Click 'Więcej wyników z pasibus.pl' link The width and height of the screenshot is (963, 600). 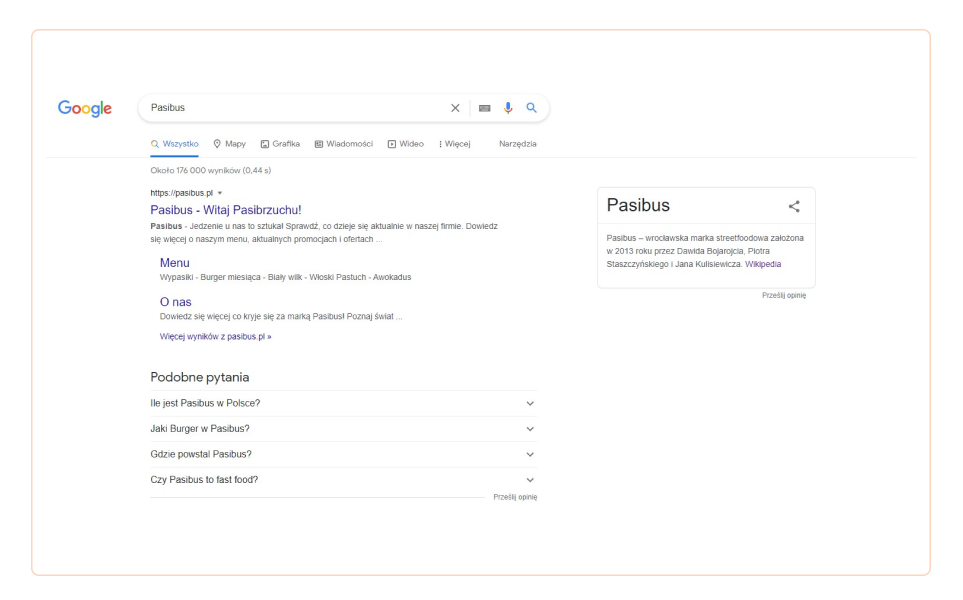pyautogui.click(x=215, y=337)
